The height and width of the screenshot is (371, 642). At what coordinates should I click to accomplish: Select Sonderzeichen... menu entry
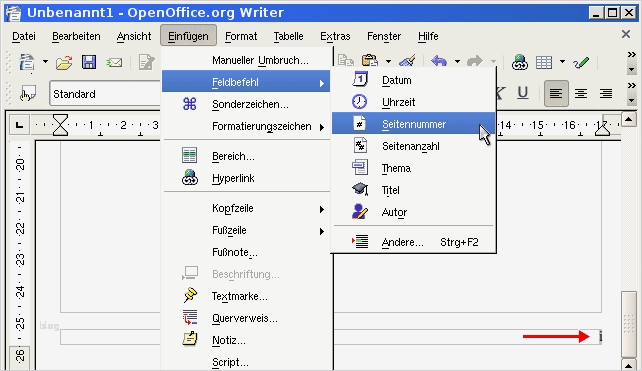pyautogui.click(x=246, y=104)
